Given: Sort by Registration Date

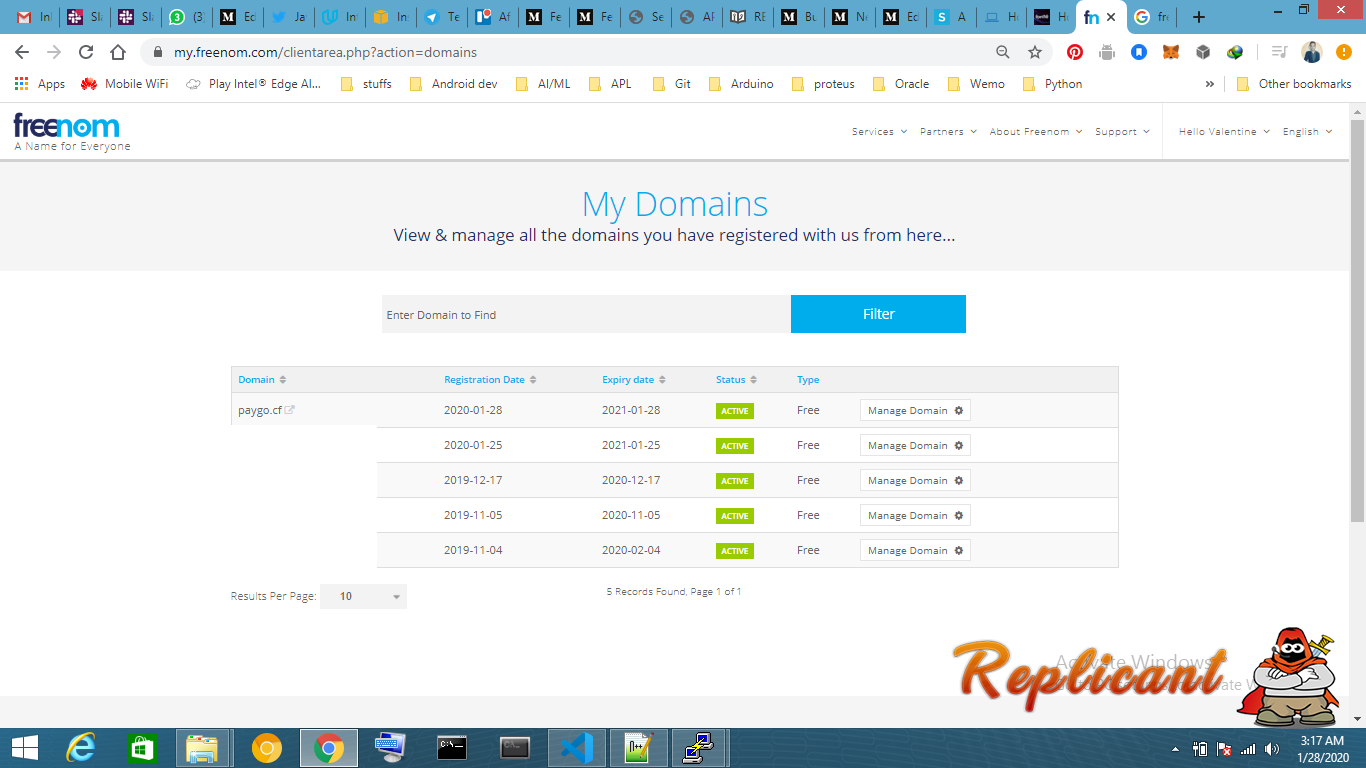Looking at the screenshot, I should 490,380.
